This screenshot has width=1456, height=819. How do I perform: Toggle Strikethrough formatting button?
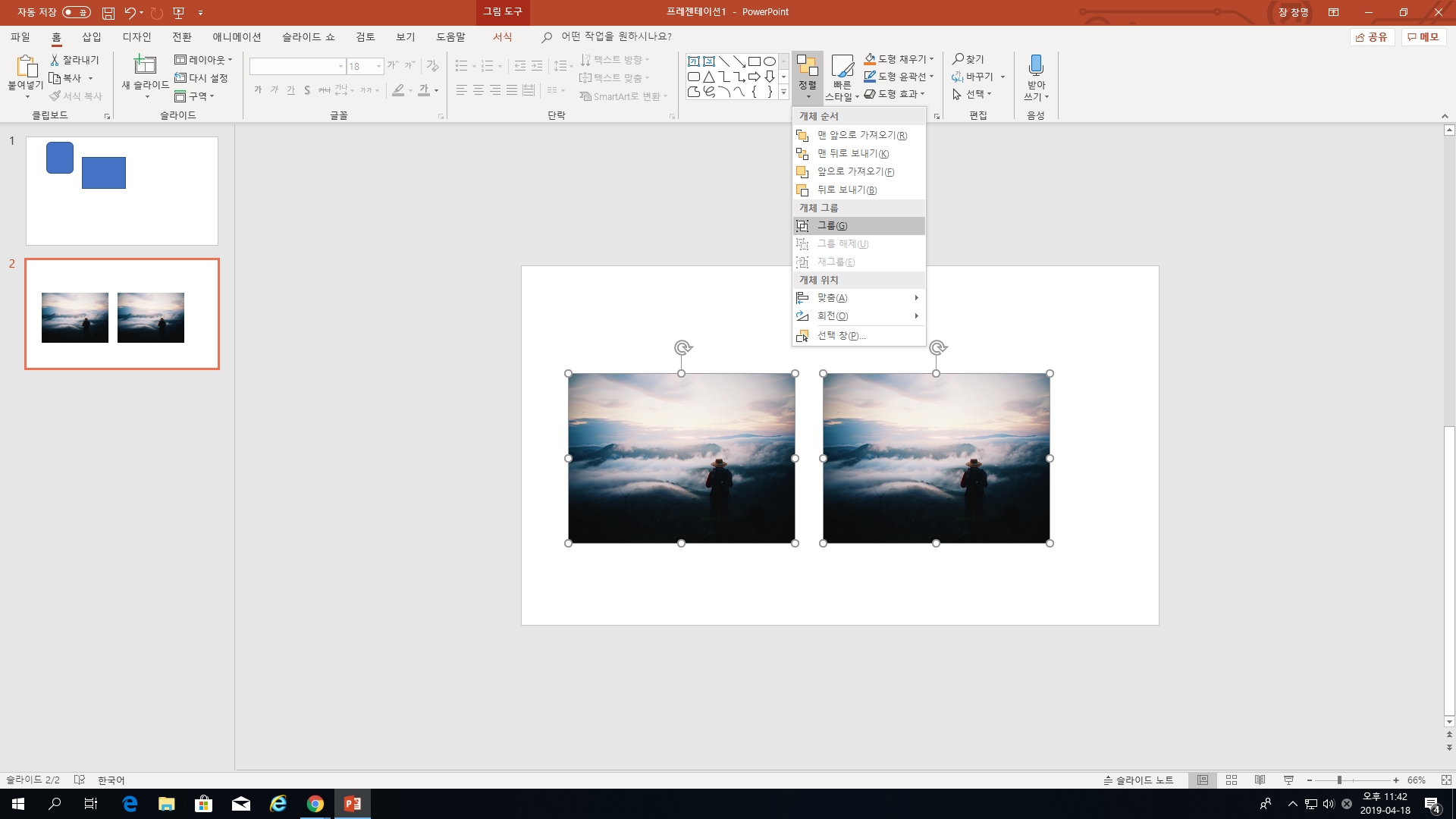[x=324, y=90]
